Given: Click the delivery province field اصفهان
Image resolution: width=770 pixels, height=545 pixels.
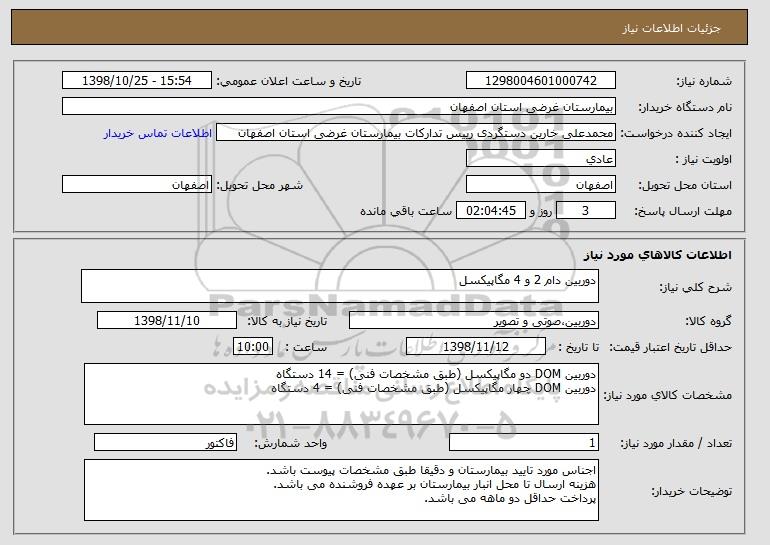Looking at the screenshot, I should click(541, 185).
